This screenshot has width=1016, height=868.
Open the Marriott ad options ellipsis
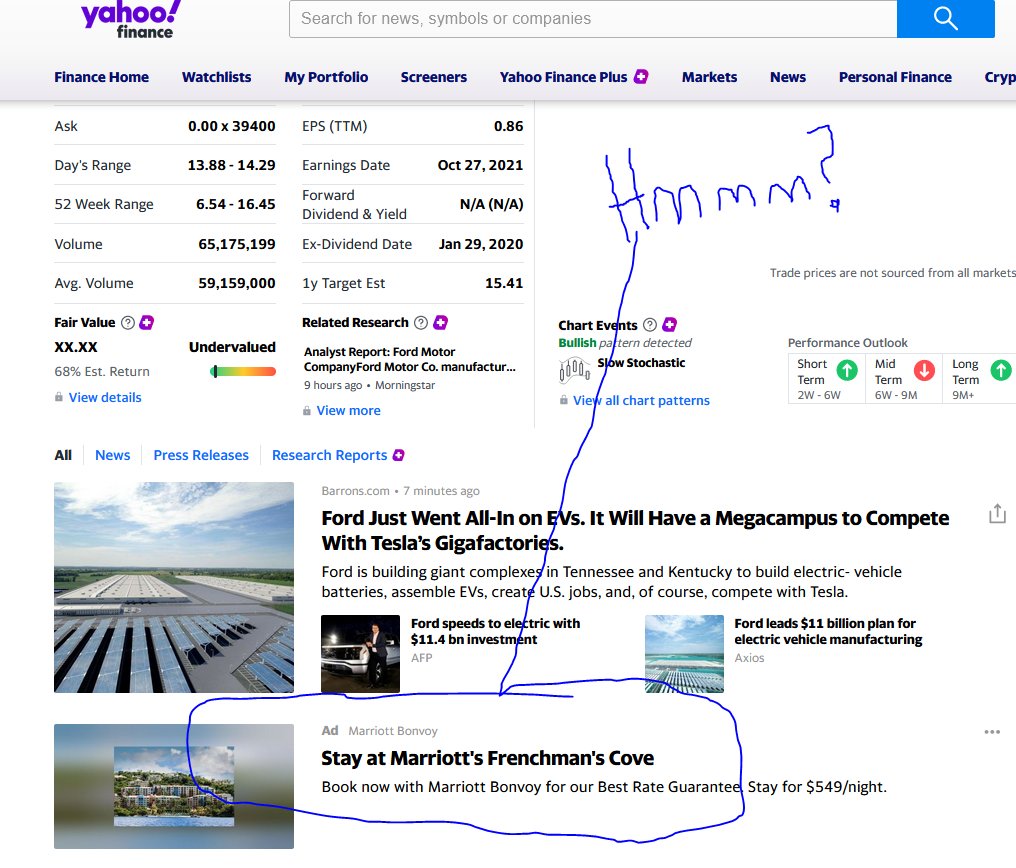pos(992,732)
